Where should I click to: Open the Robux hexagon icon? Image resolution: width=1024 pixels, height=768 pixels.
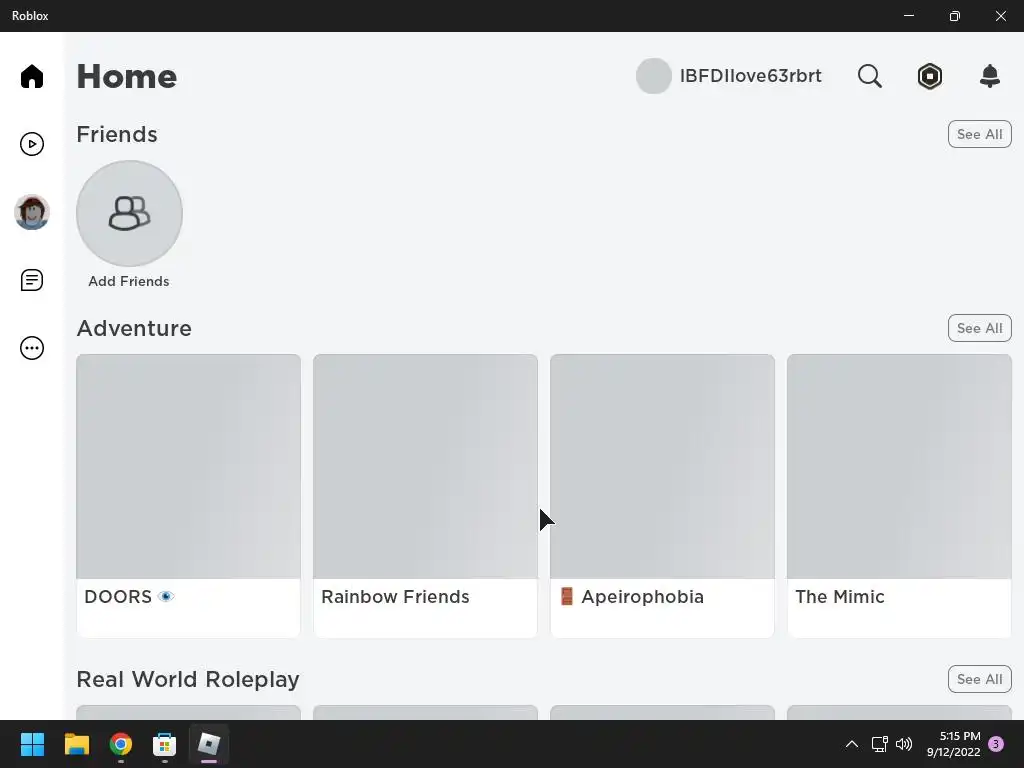point(929,76)
